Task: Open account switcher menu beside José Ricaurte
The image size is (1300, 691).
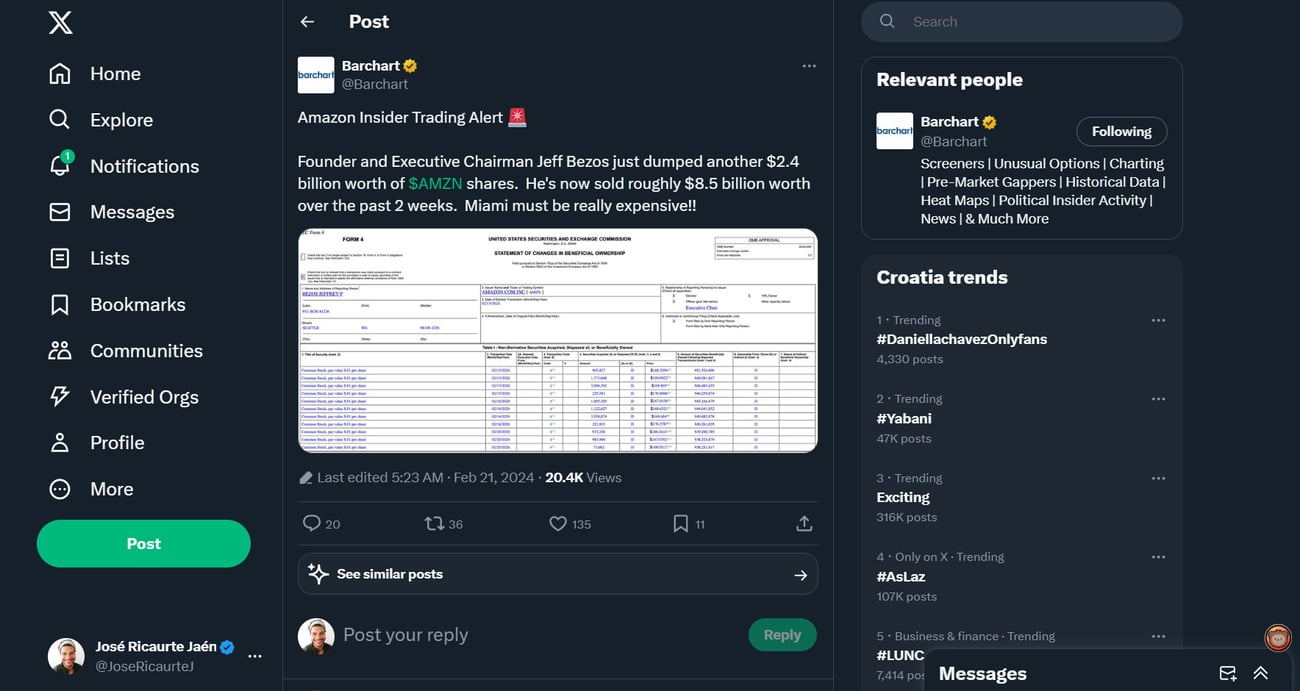Action: point(255,656)
